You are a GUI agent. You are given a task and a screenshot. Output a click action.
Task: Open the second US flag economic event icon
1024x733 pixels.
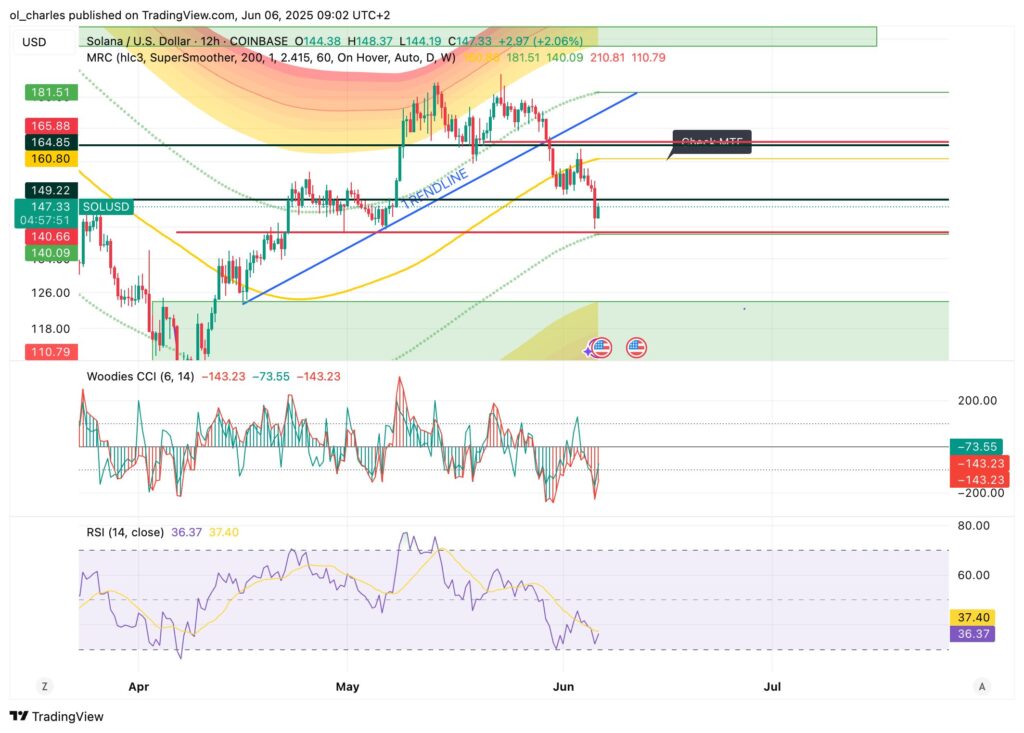(x=636, y=348)
